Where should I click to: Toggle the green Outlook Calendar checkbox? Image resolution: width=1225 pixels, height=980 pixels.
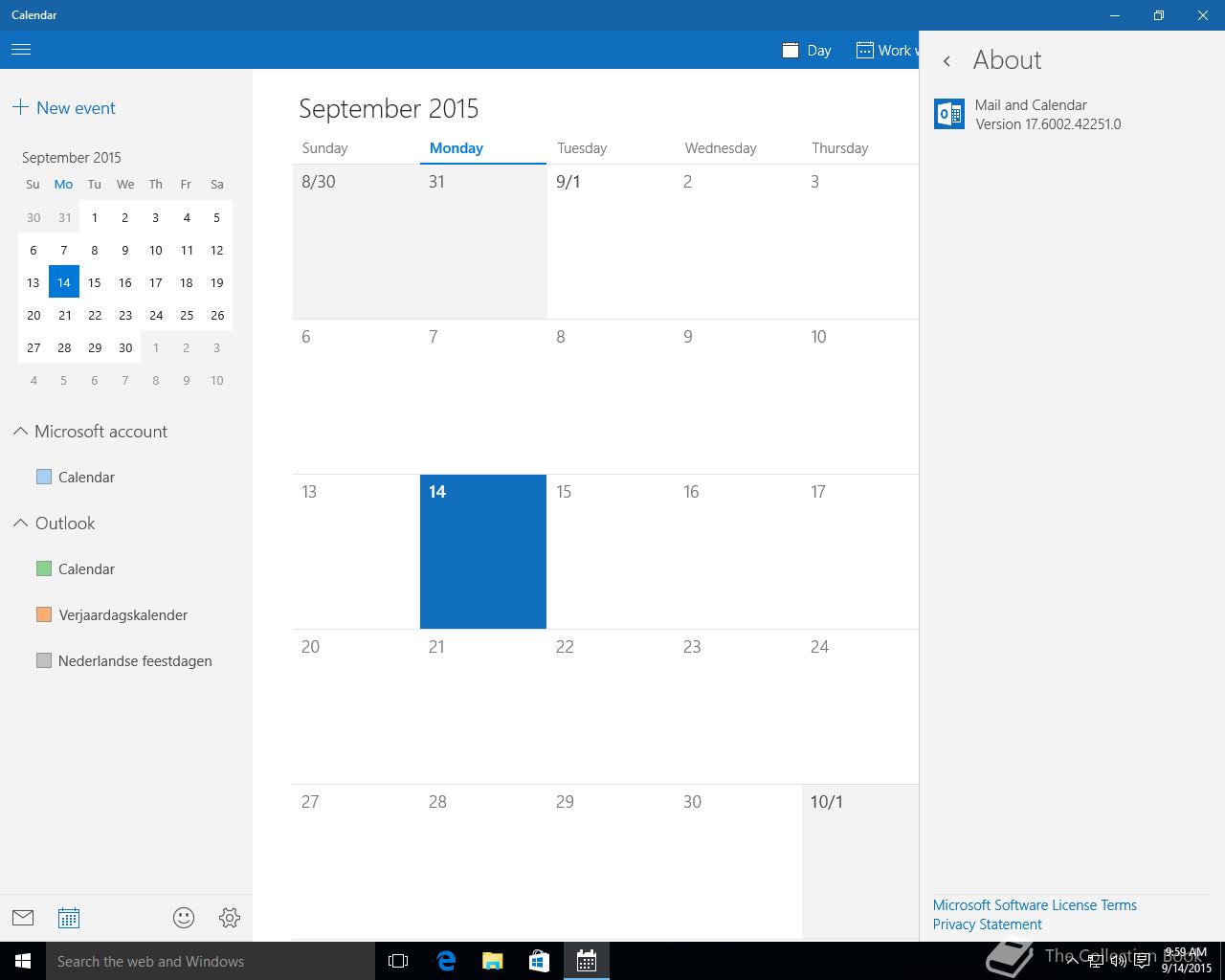43,568
